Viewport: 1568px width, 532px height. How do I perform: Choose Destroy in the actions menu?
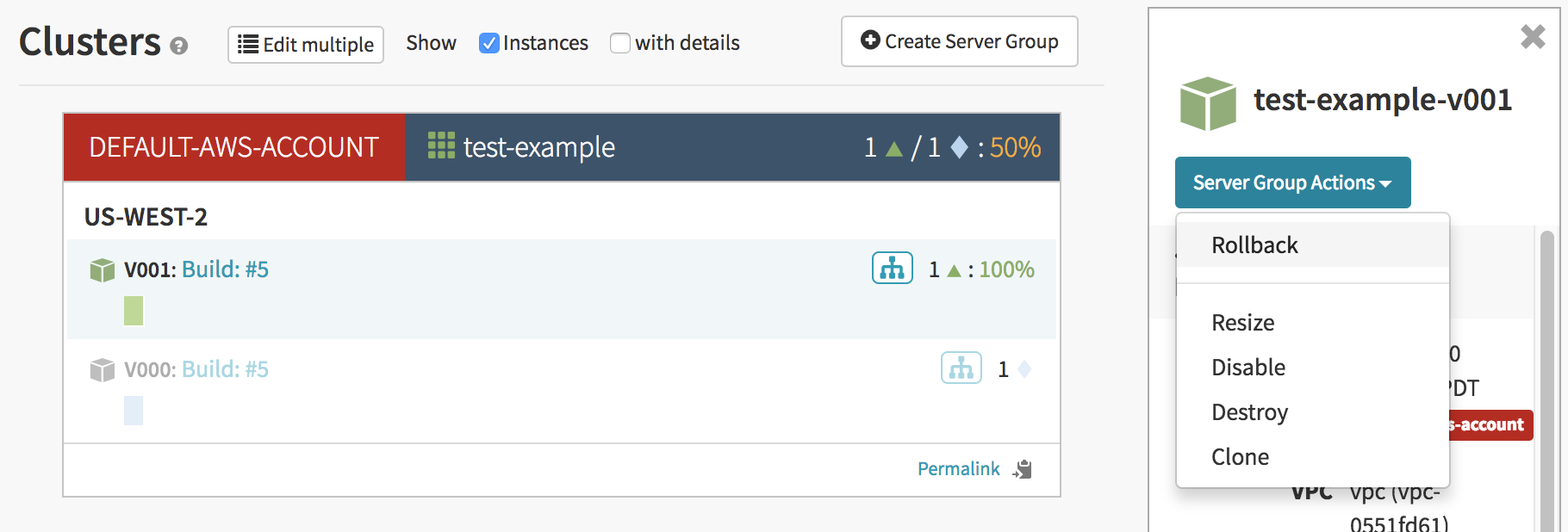1249,412
